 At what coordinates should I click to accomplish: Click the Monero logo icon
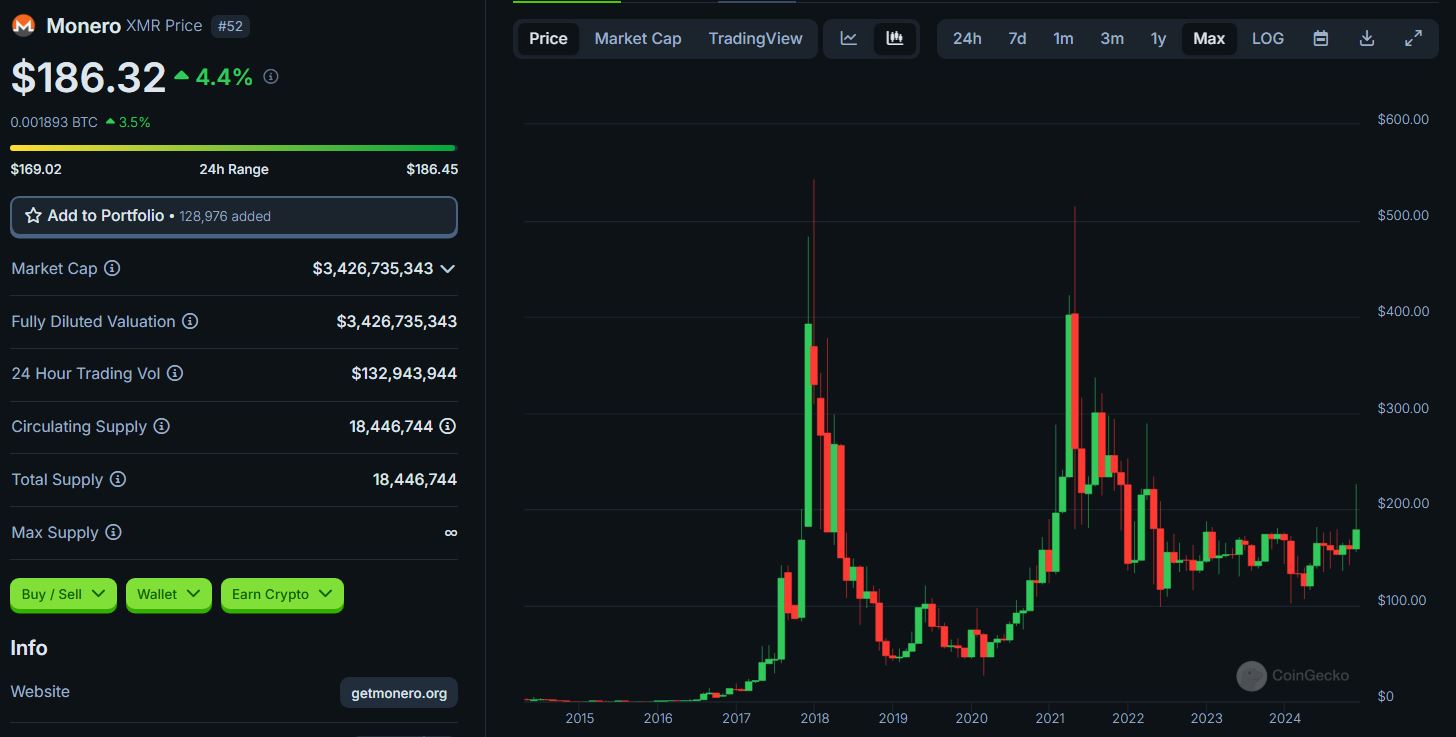point(23,26)
